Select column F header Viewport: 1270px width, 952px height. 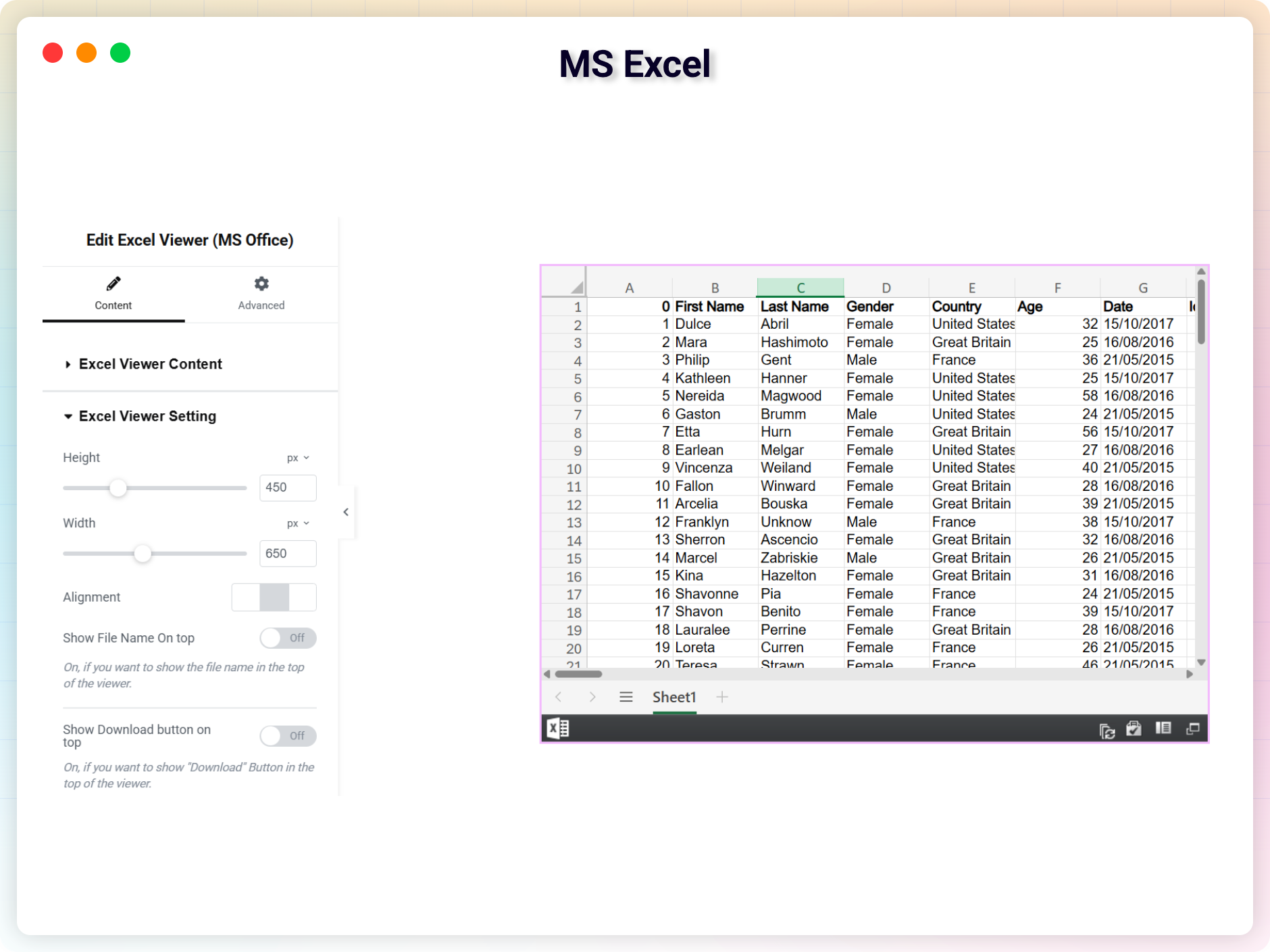coord(1058,288)
